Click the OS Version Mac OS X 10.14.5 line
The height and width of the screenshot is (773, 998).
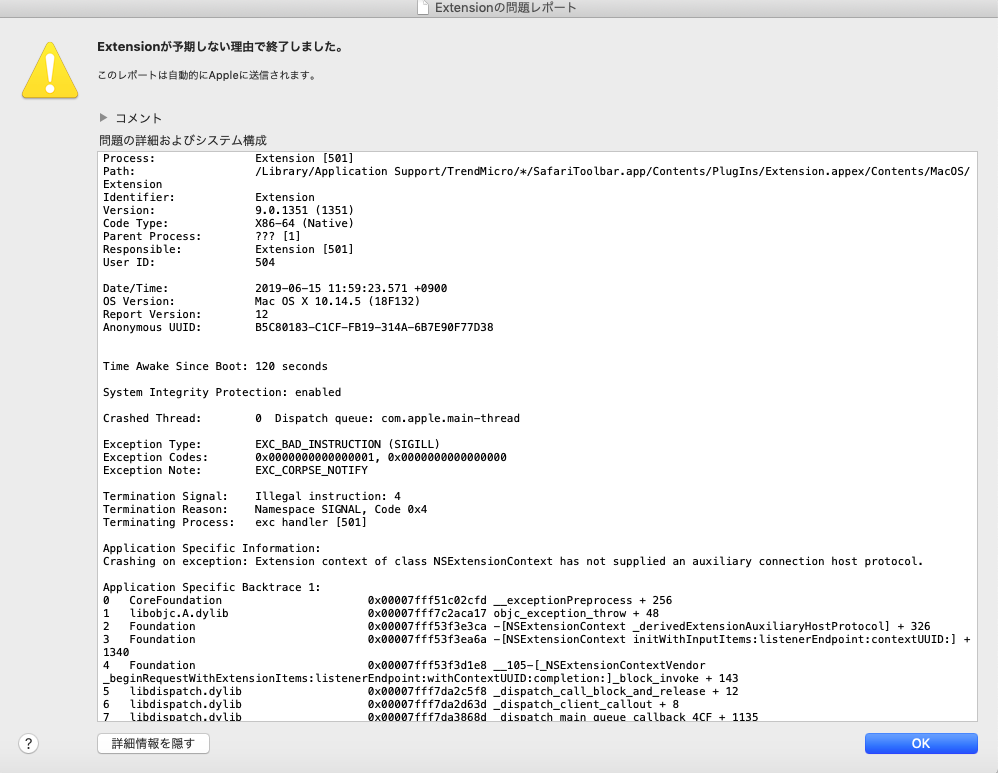tap(261, 301)
